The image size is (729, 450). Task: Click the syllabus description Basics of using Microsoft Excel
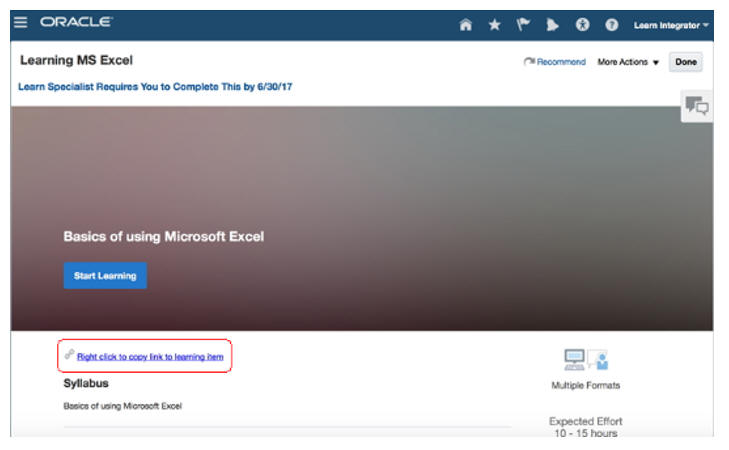[122, 406]
